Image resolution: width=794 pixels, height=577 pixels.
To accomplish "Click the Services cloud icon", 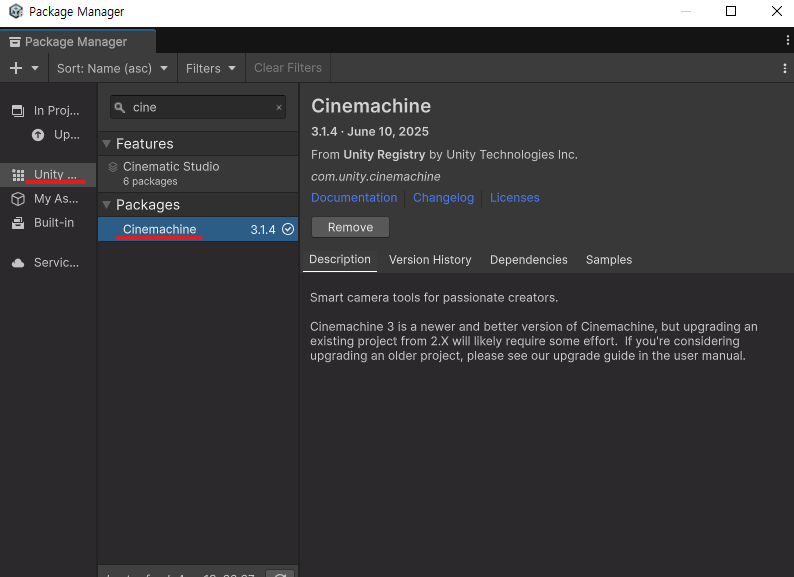I will click(18, 263).
